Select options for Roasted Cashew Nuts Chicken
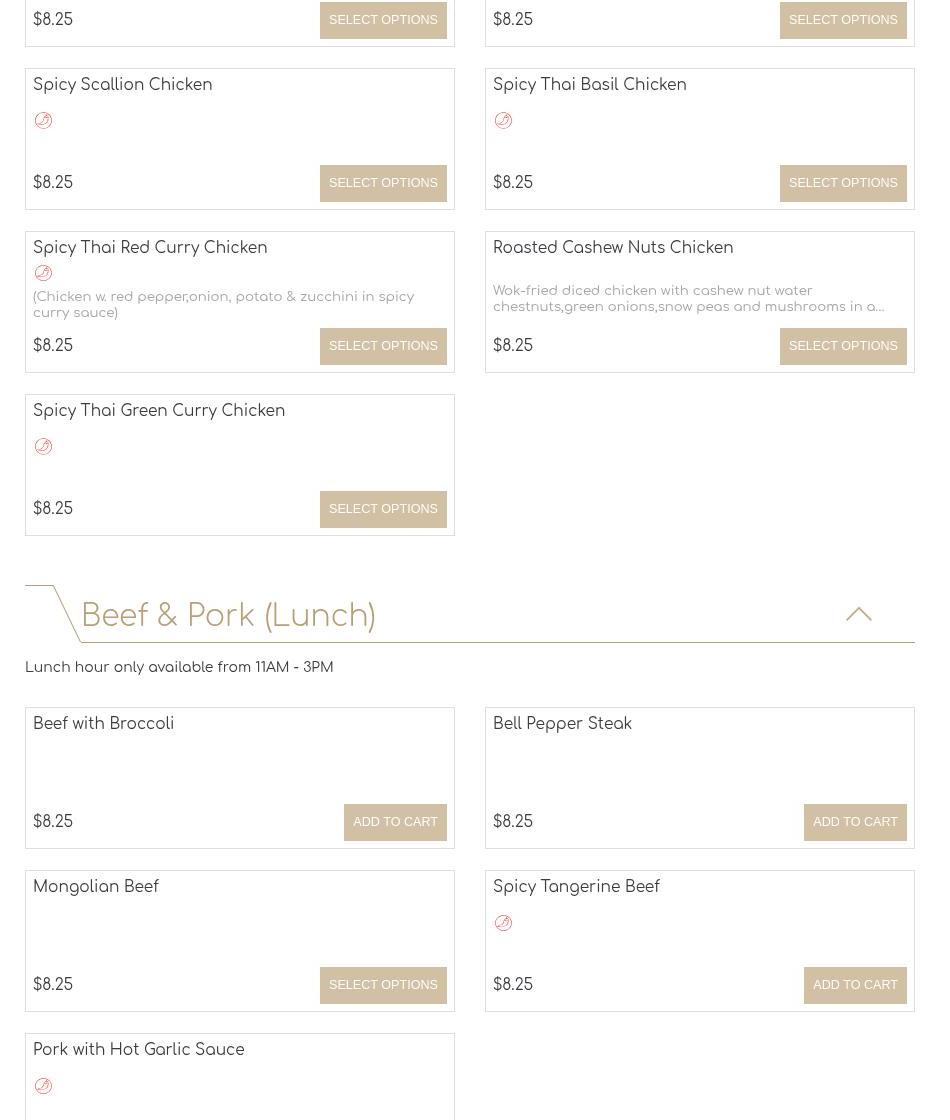The width and height of the screenshot is (950, 1120). point(843,346)
